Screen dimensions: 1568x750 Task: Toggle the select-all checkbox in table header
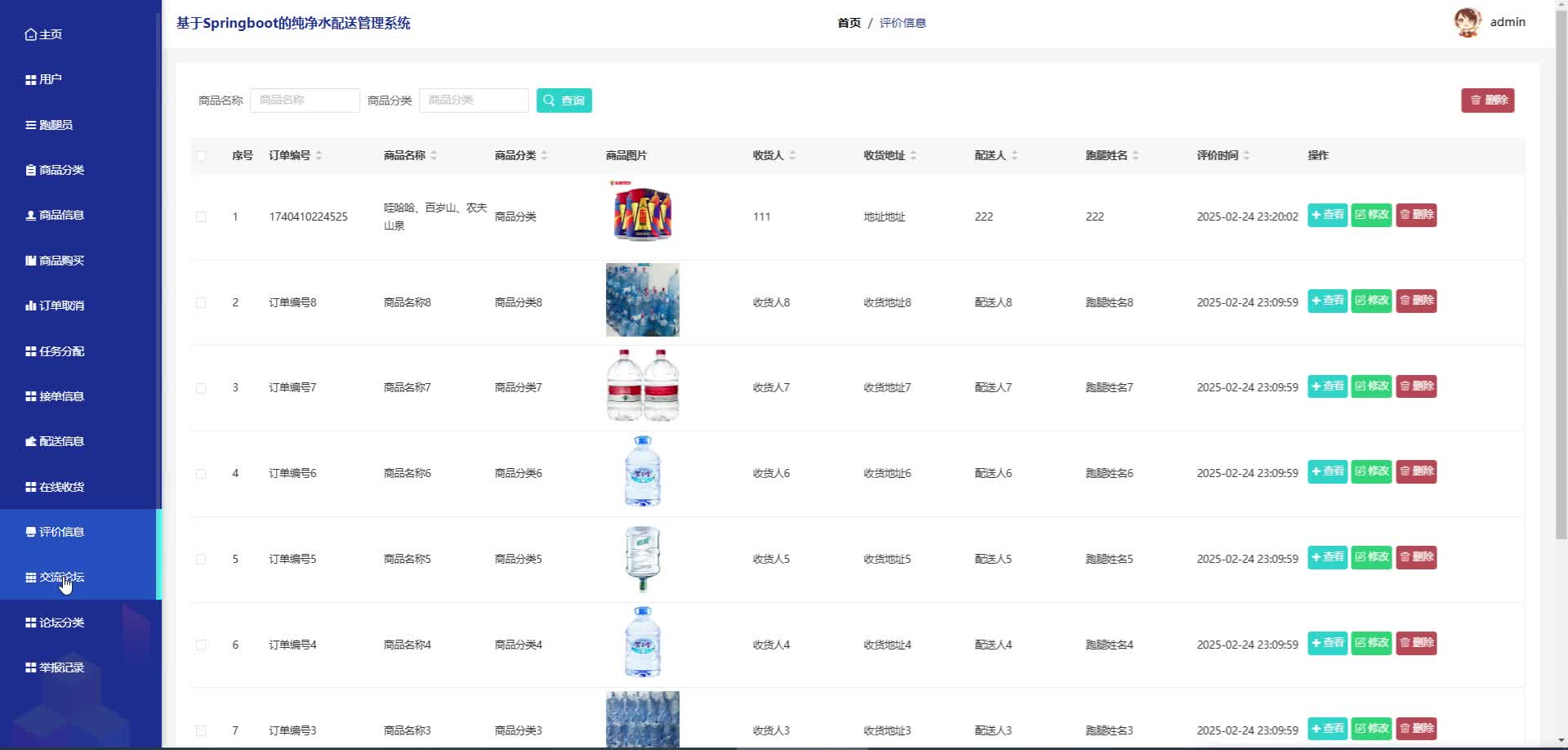coord(201,156)
